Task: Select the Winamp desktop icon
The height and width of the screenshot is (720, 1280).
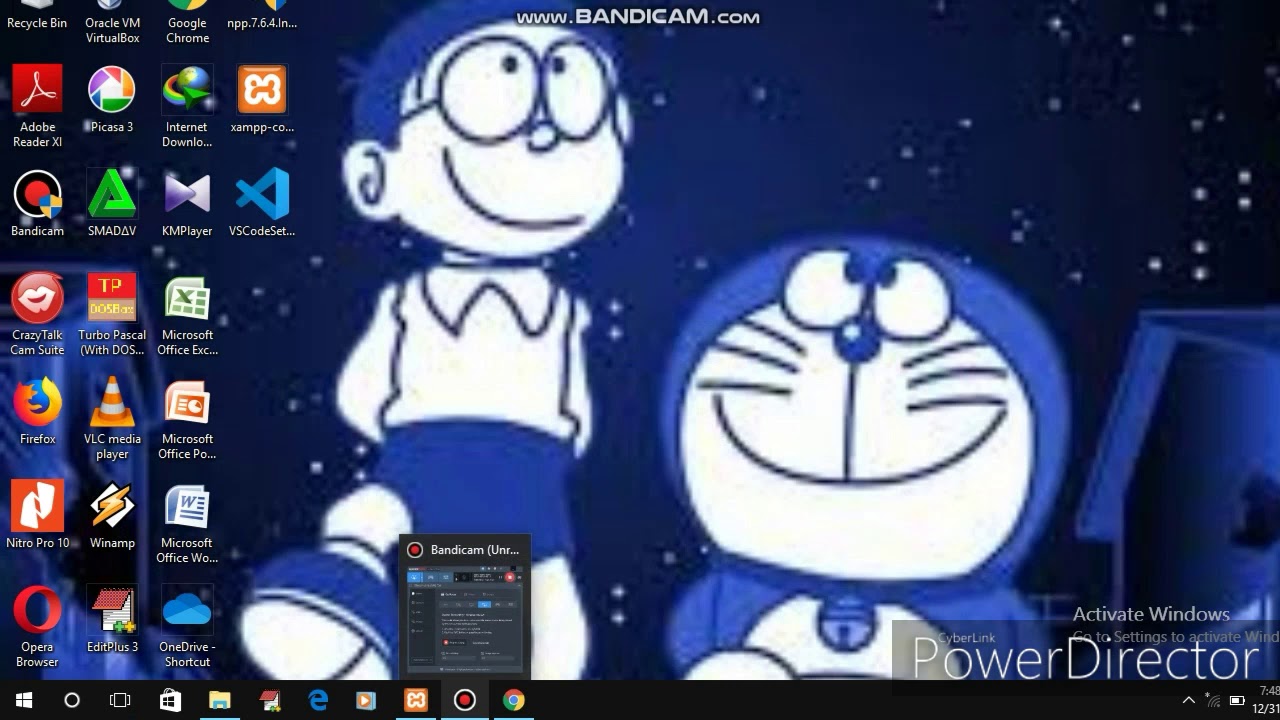Action: [x=112, y=516]
